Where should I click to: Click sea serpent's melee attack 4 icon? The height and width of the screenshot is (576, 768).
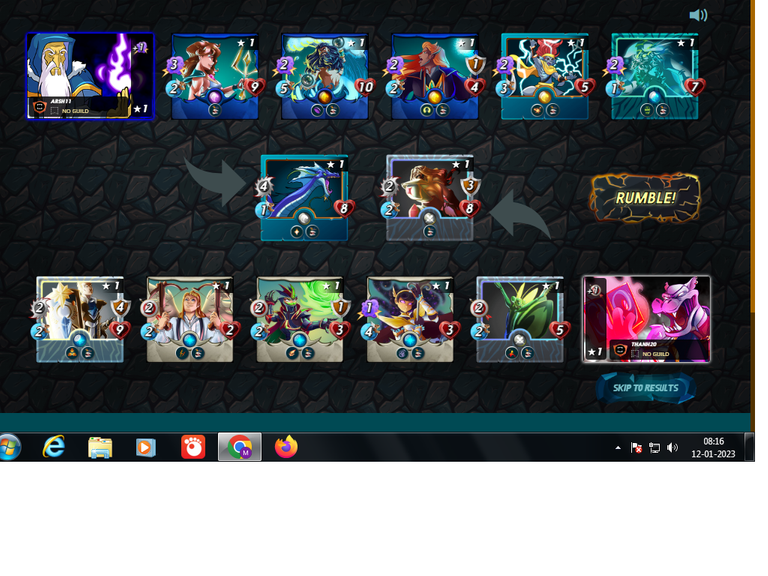(x=264, y=186)
